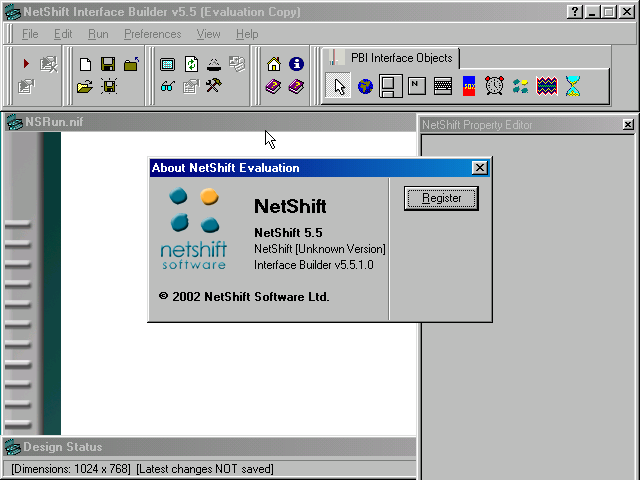Close the About NetShift Evaluation dialog

coord(479,168)
